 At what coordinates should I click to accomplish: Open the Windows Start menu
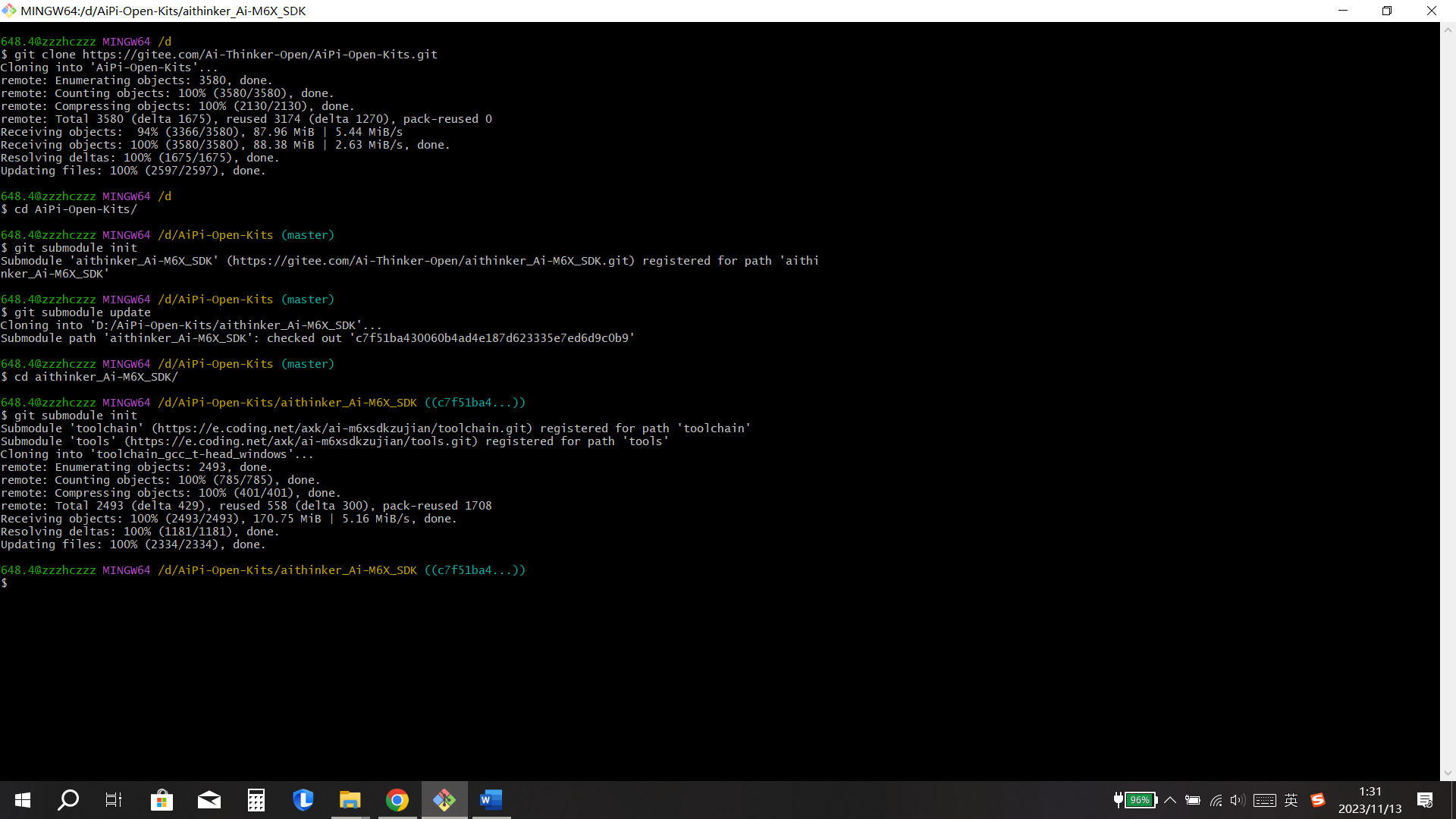tap(23, 800)
